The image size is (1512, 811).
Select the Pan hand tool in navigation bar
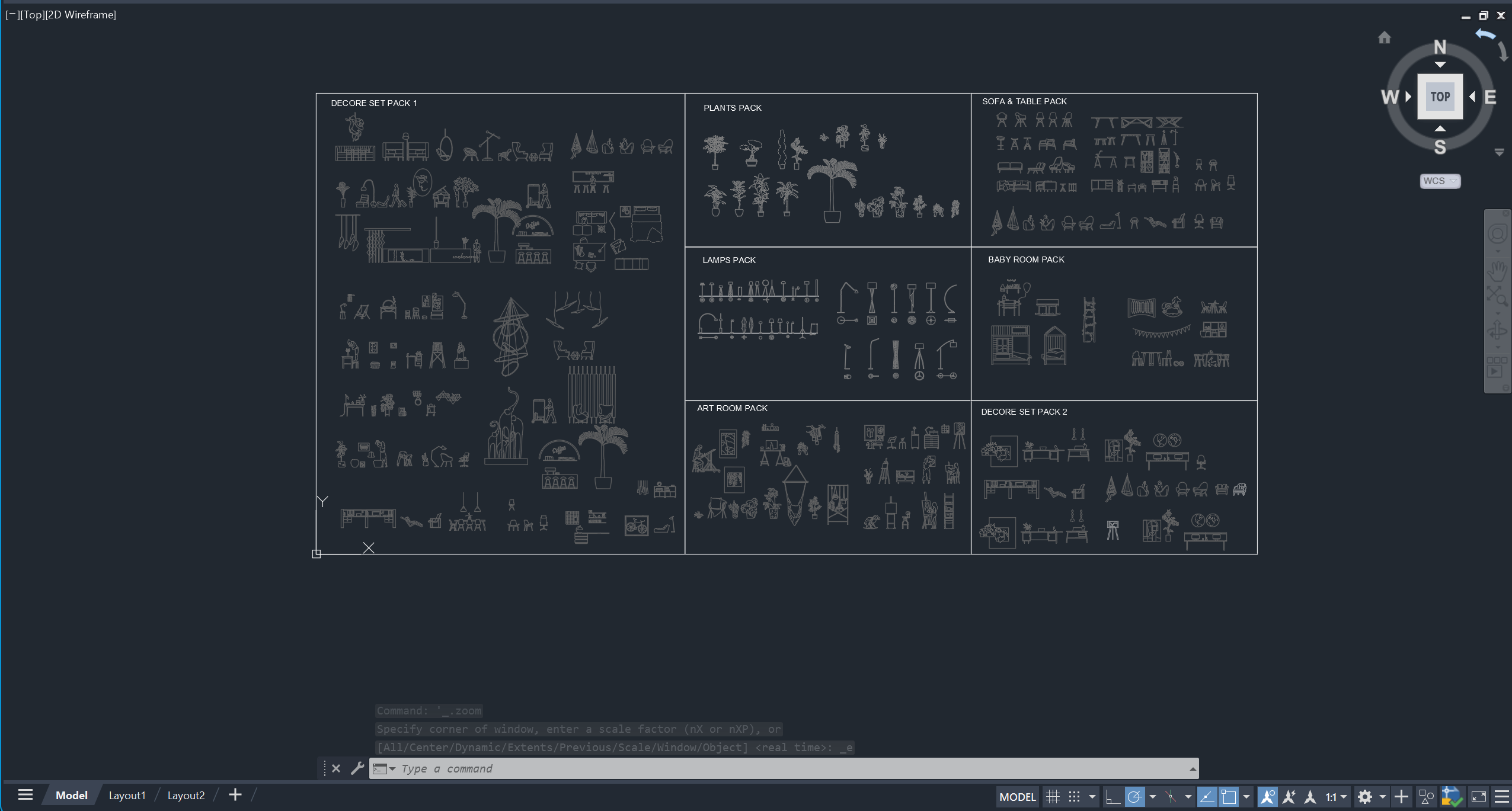point(1497,271)
